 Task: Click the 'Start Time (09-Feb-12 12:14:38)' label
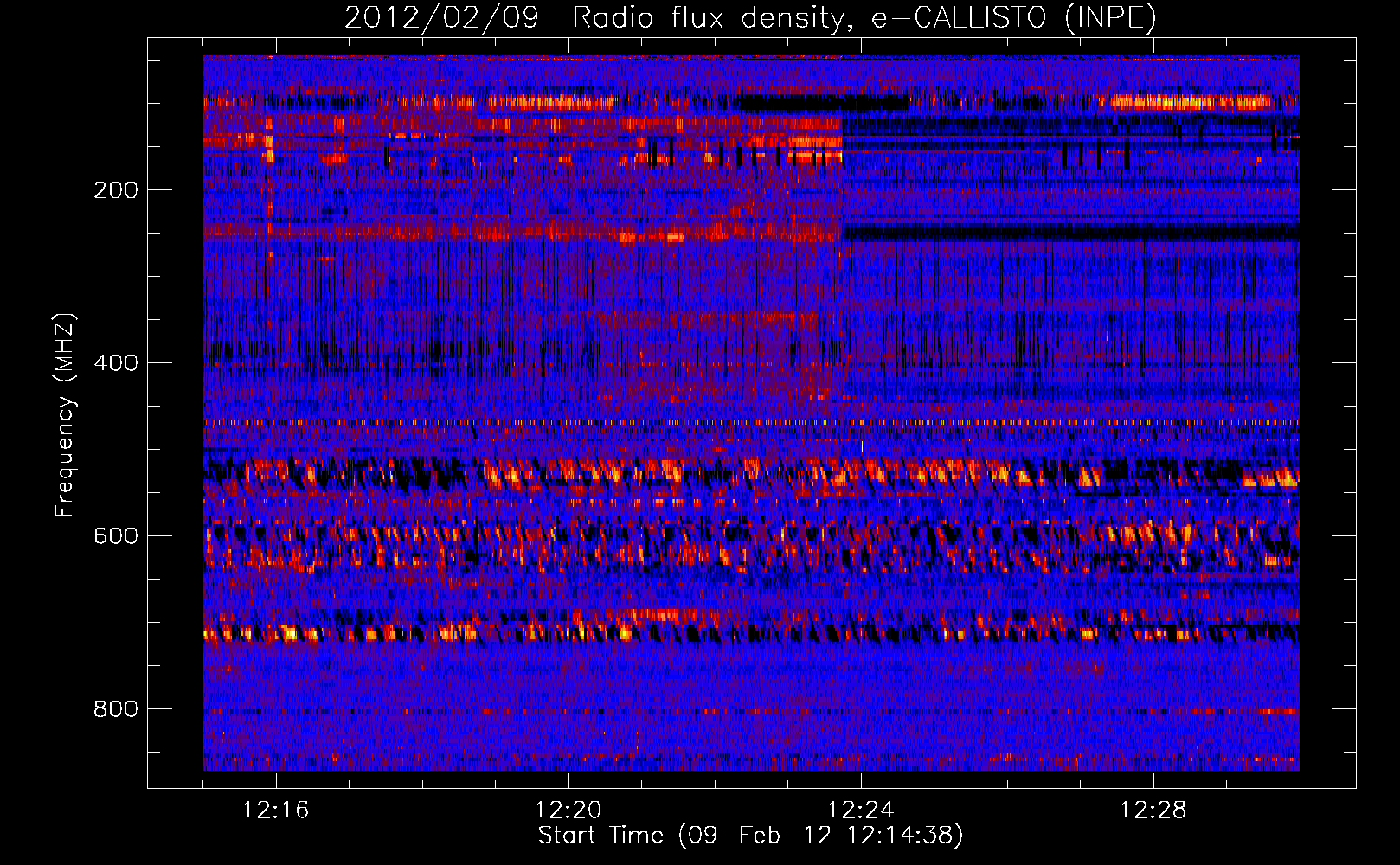[750, 836]
